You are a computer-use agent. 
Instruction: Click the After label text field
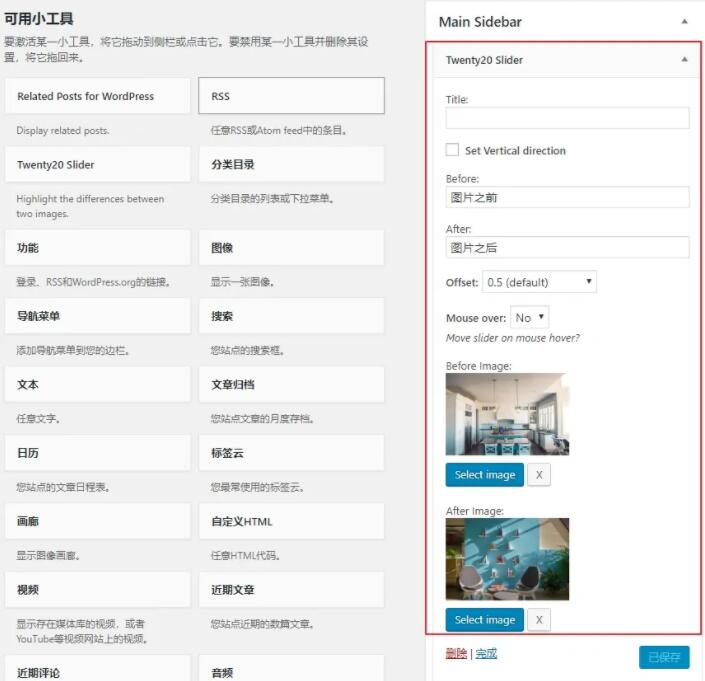coord(567,247)
